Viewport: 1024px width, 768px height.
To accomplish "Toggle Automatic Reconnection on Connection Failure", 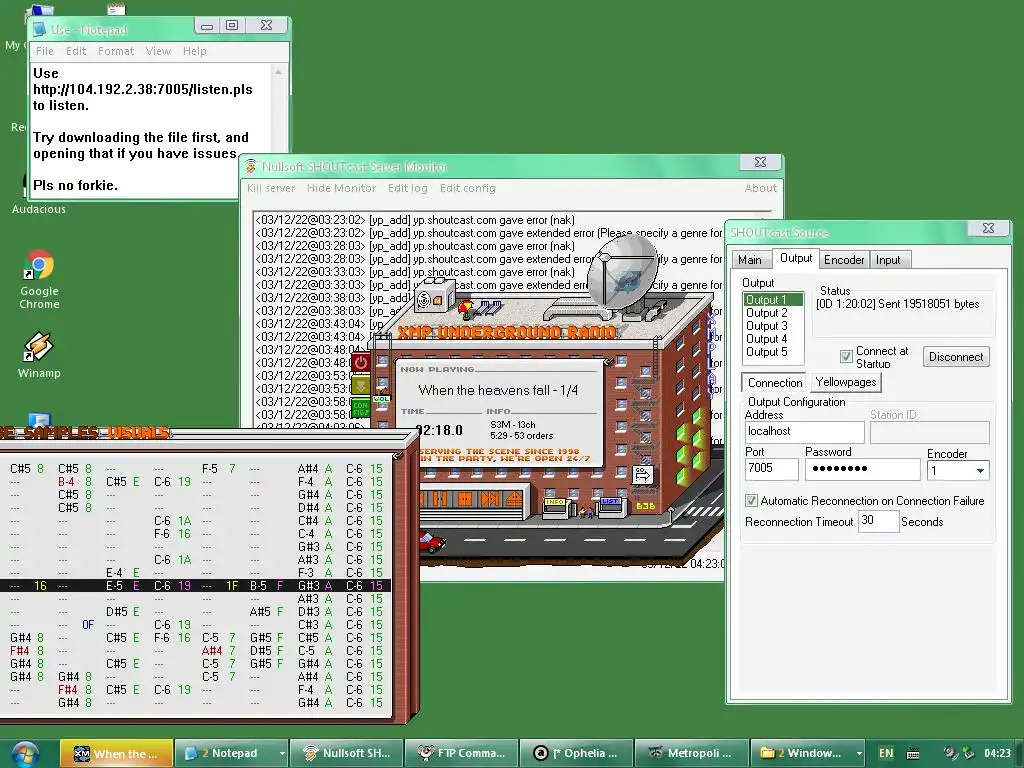I will [751, 500].
